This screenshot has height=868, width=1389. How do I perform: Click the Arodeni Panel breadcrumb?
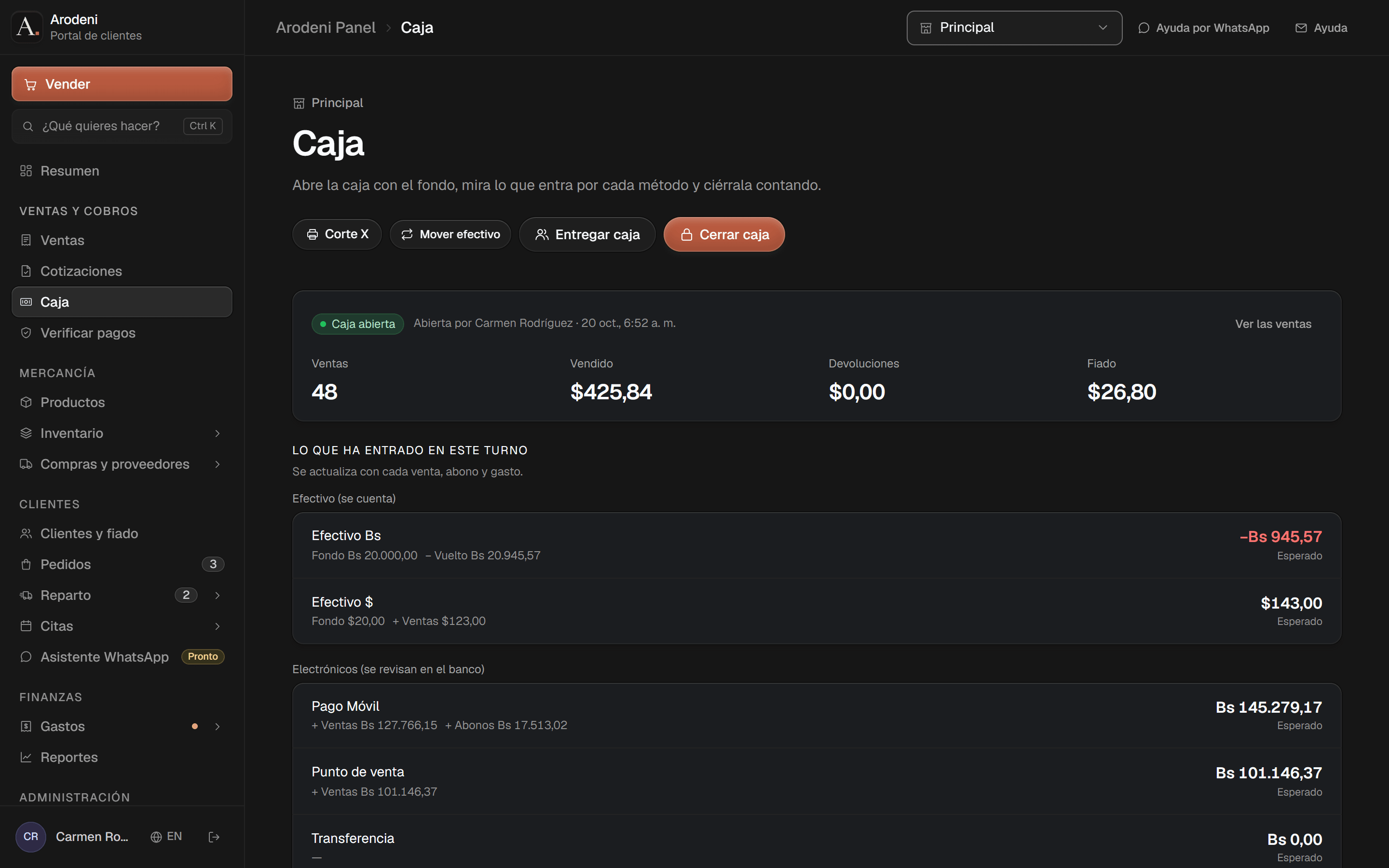(x=326, y=27)
